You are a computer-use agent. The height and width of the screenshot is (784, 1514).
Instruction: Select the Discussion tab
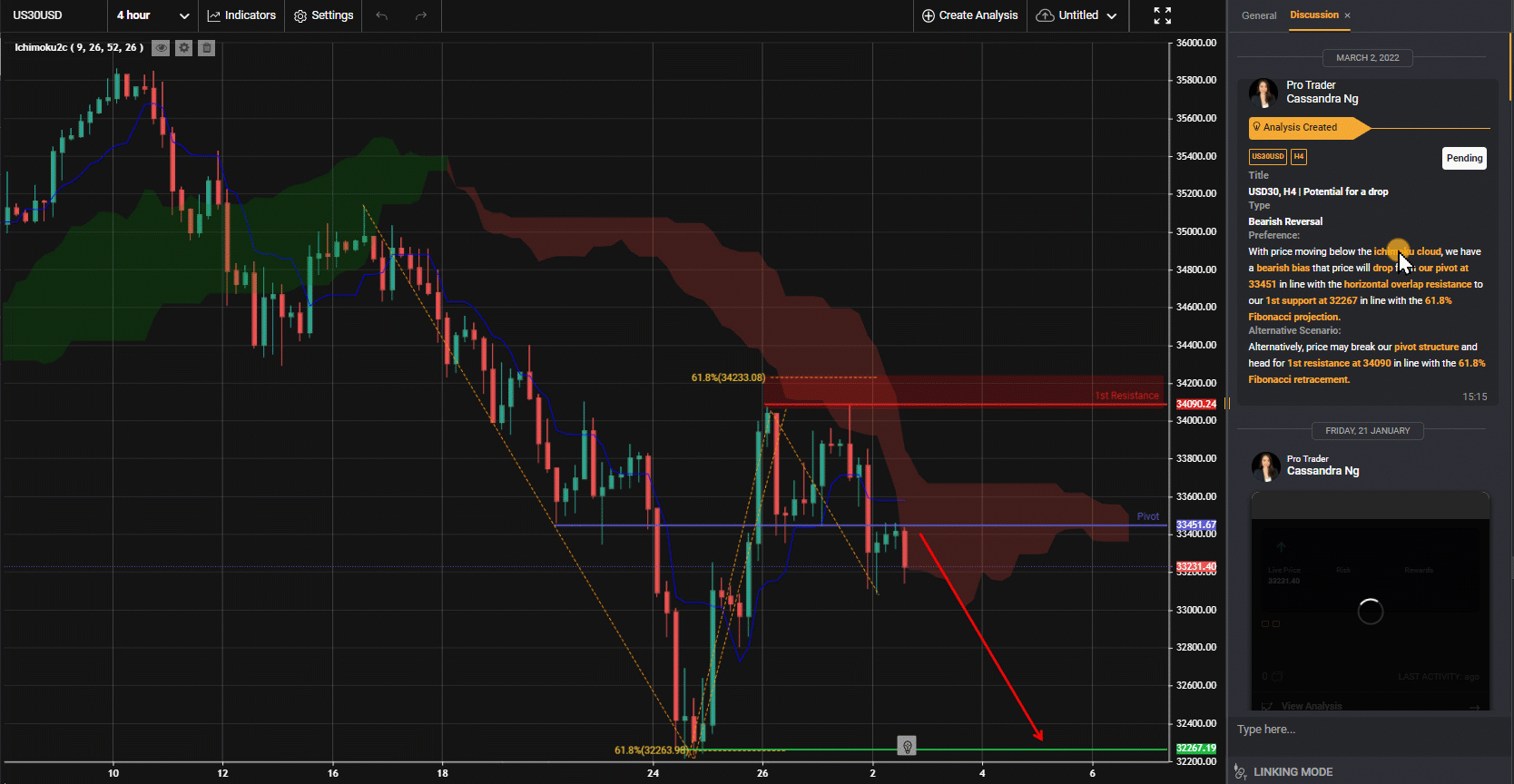(1314, 15)
